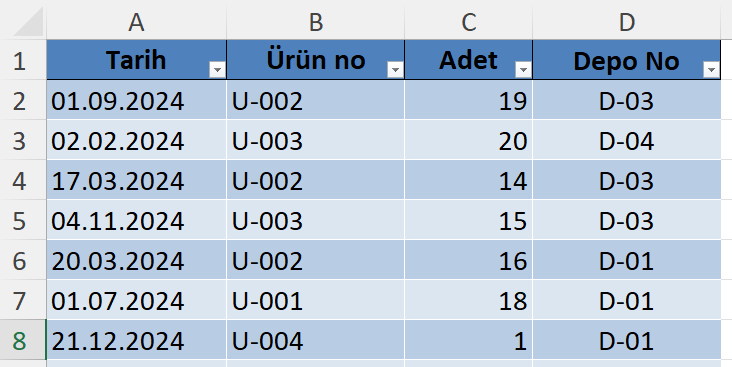Select column B header

pos(316,21)
